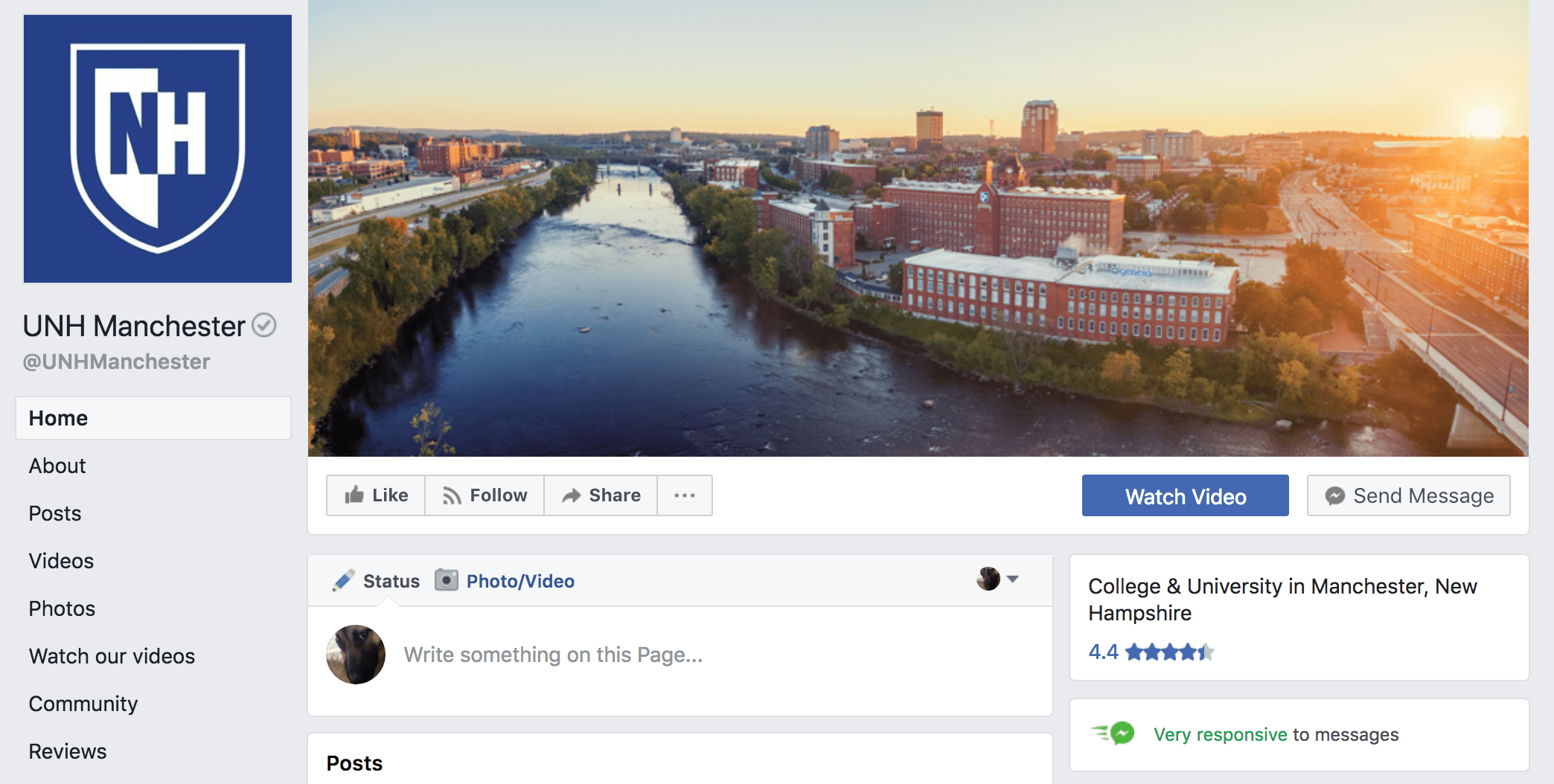Screen dimensions: 1554x784
Task: Click the UNH shield profile picture
Action: tap(158, 149)
